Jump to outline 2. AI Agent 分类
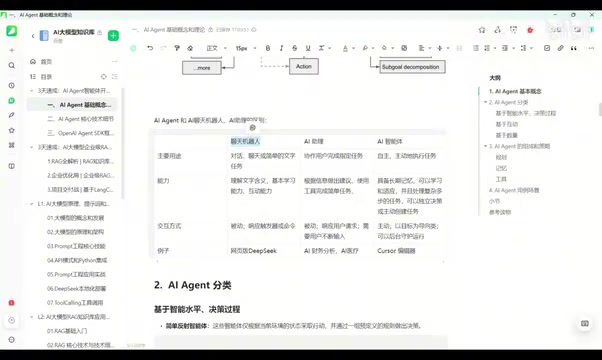Image resolution: width=602 pixels, height=360 pixels. coord(508,102)
